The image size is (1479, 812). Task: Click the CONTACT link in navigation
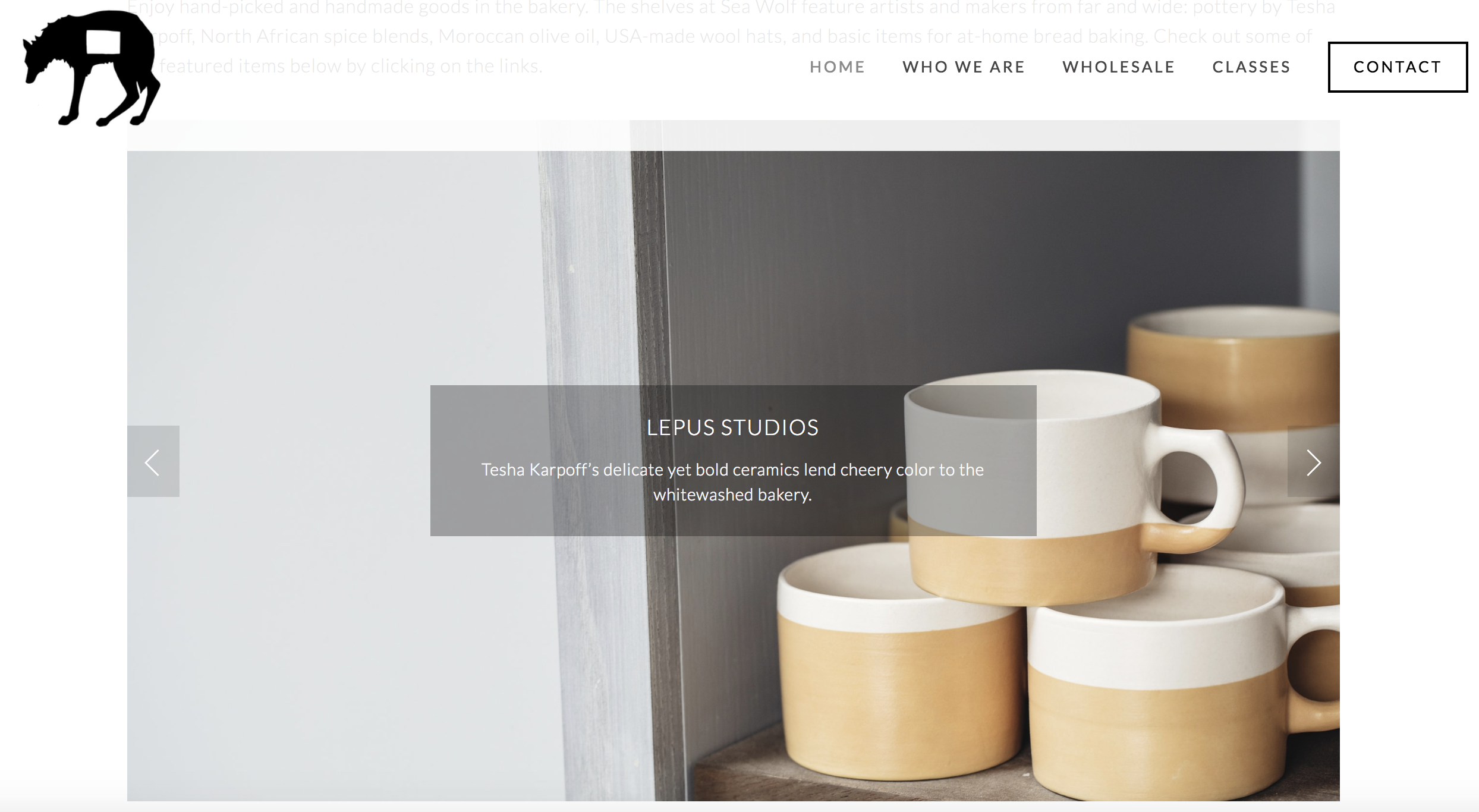coord(1397,65)
